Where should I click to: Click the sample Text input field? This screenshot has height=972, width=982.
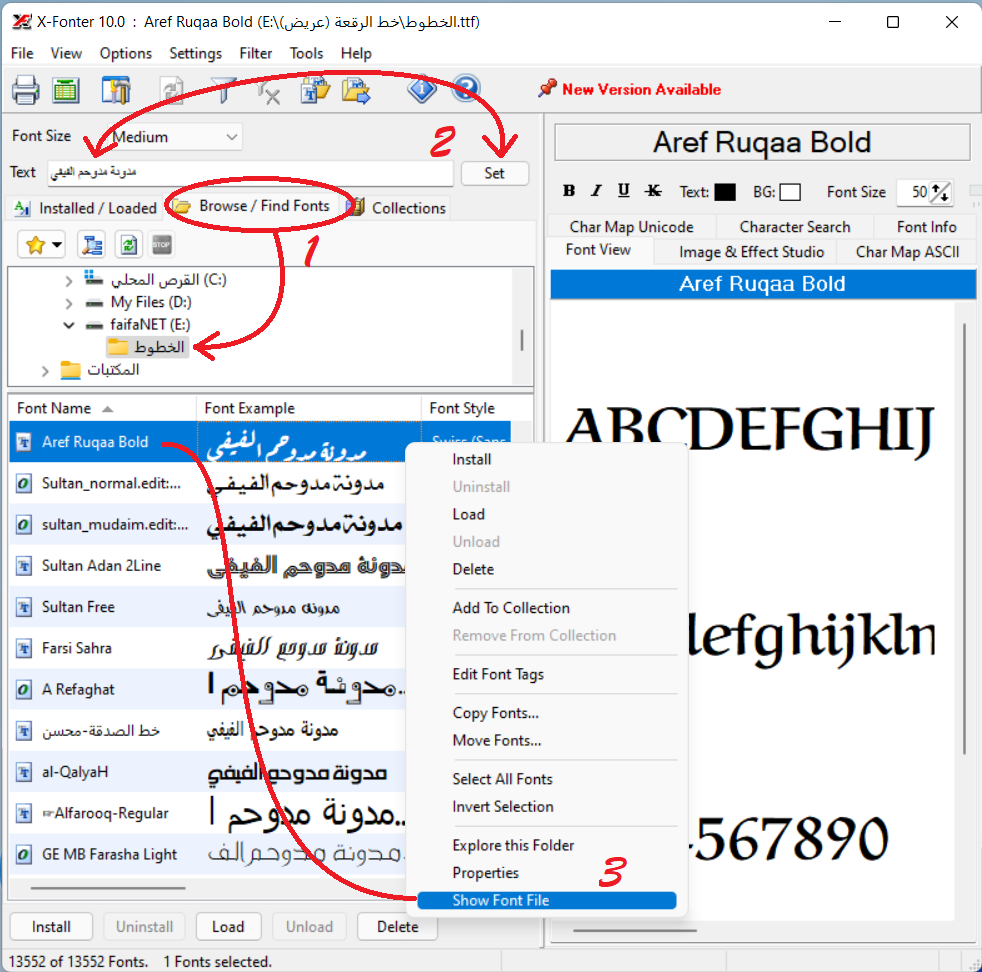coord(251,173)
